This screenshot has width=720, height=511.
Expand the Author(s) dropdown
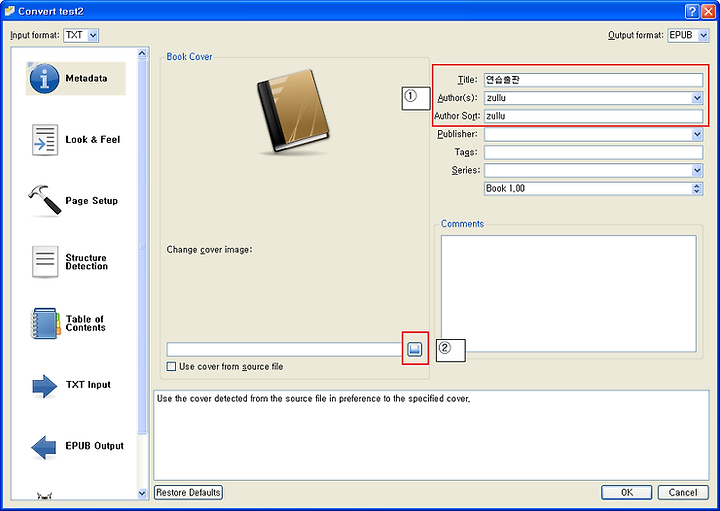point(697,98)
